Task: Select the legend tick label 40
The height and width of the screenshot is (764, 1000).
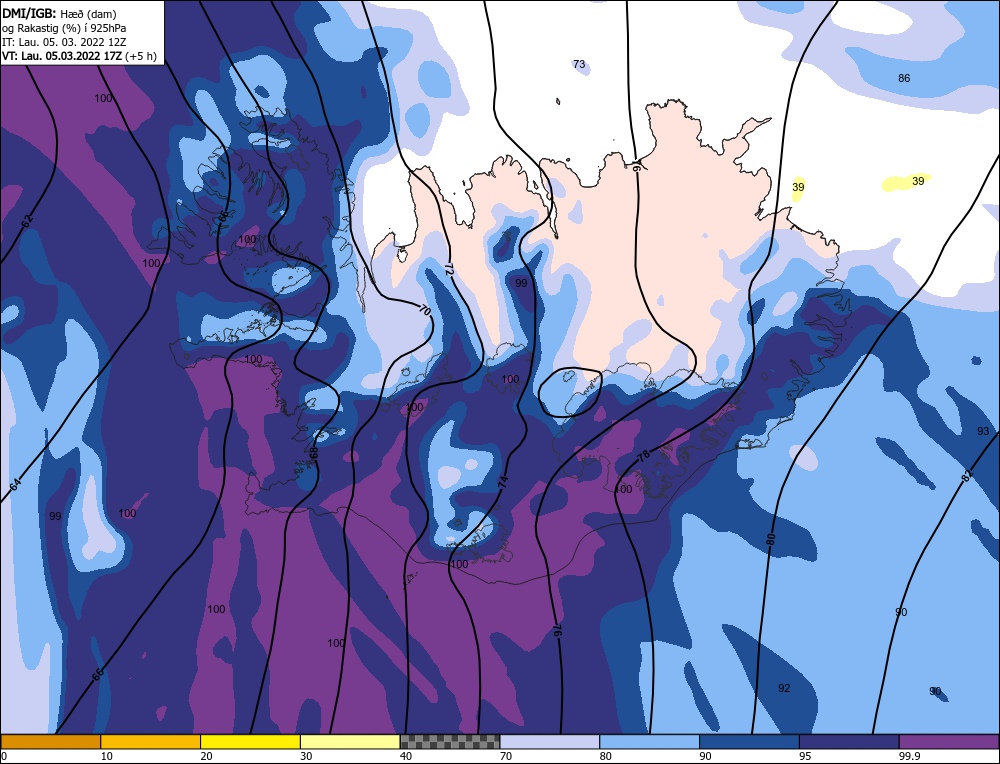Action: 406,756
